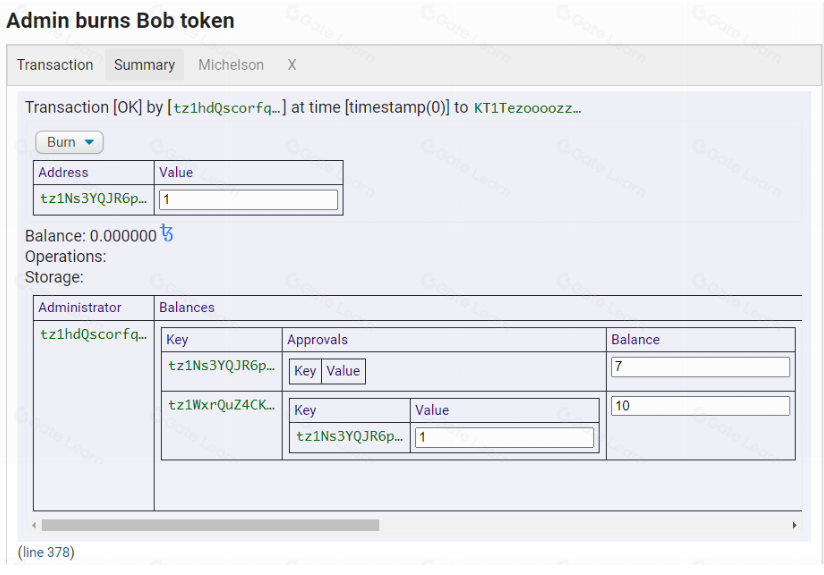The height and width of the screenshot is (575, 824).
Task: Click tz1Ns3YQJR6p key in nested approvals table
Action: coord(349,436)
